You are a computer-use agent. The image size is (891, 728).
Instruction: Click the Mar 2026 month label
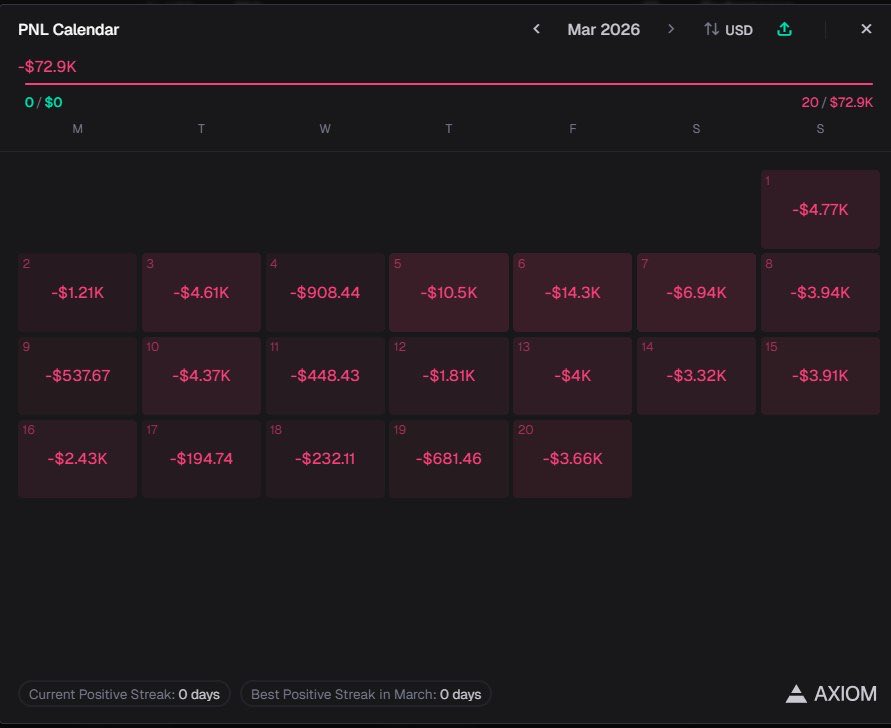(x=603, y=30)
